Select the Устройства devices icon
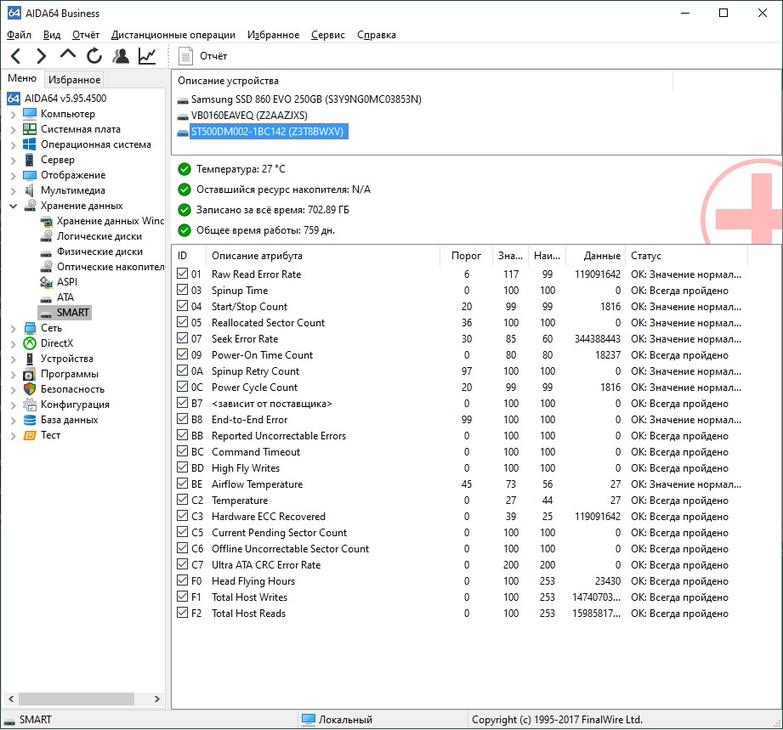Image resolution: width=783 pixels, height=730 pixels. click(x=30, y=359)
